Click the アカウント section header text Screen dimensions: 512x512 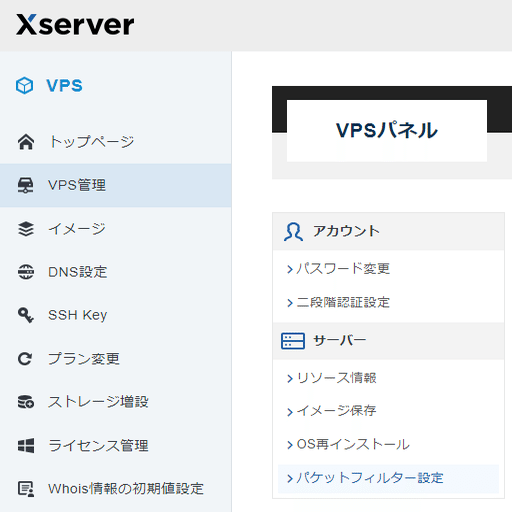pos(346,231)
